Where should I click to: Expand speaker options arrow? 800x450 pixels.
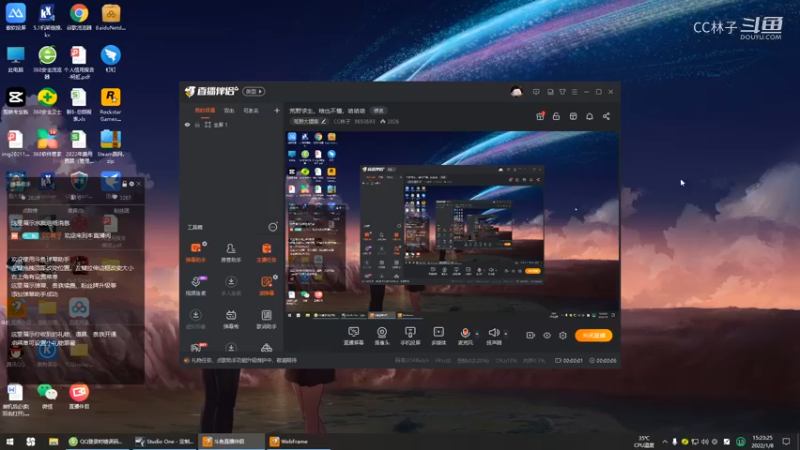[x=506, y=334]
